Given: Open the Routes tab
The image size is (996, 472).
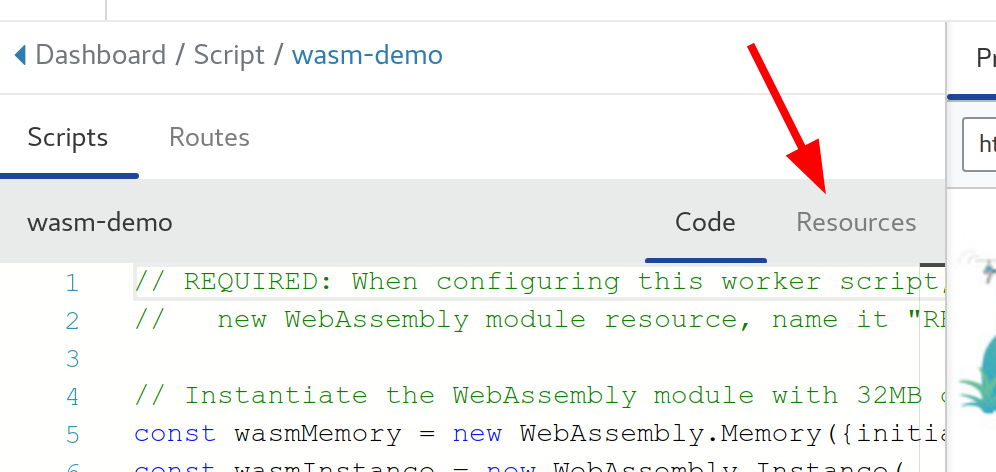Looking at the screenshot, I should click(209, 137).
